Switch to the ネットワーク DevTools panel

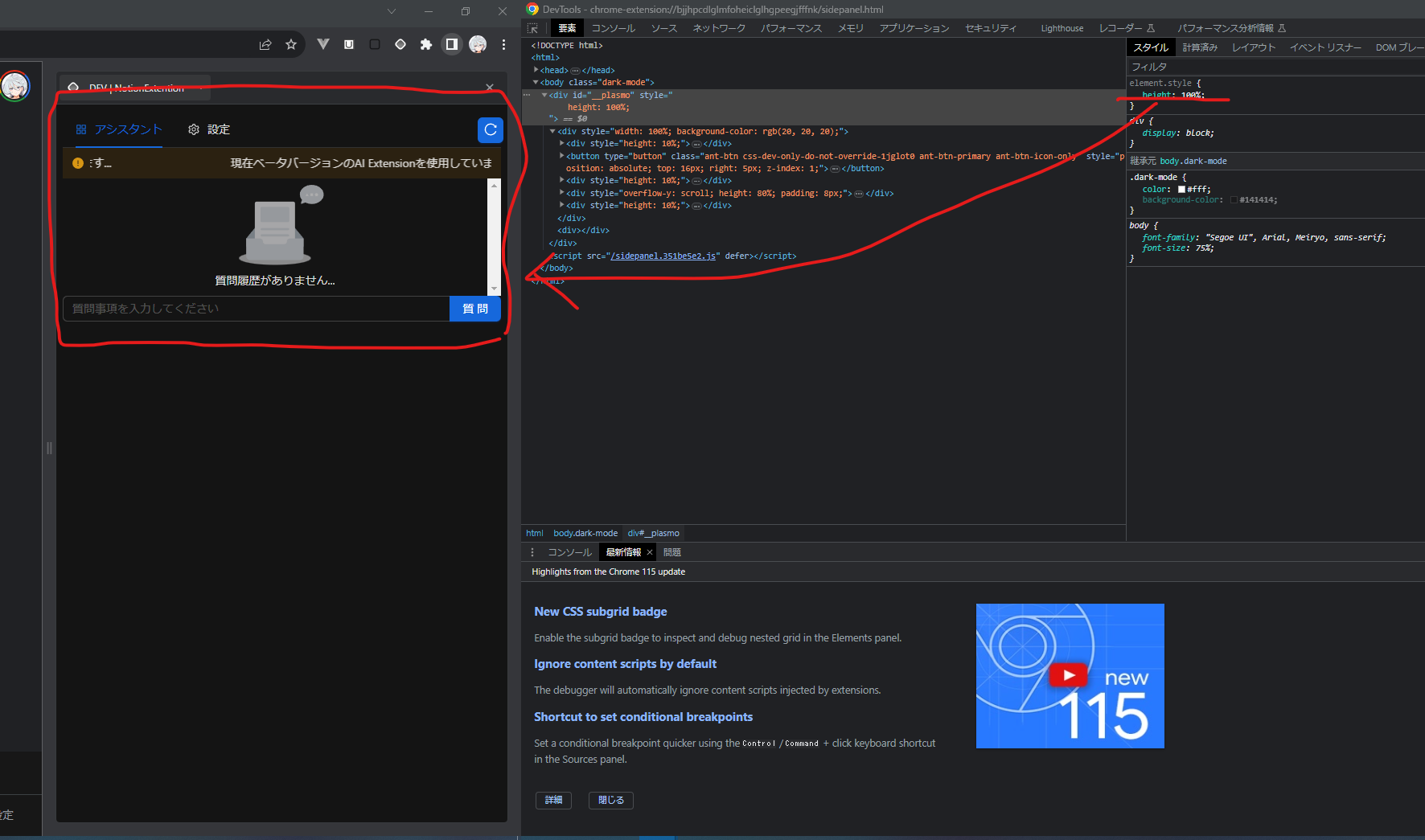pyautogui.click(x=718, y=28)
